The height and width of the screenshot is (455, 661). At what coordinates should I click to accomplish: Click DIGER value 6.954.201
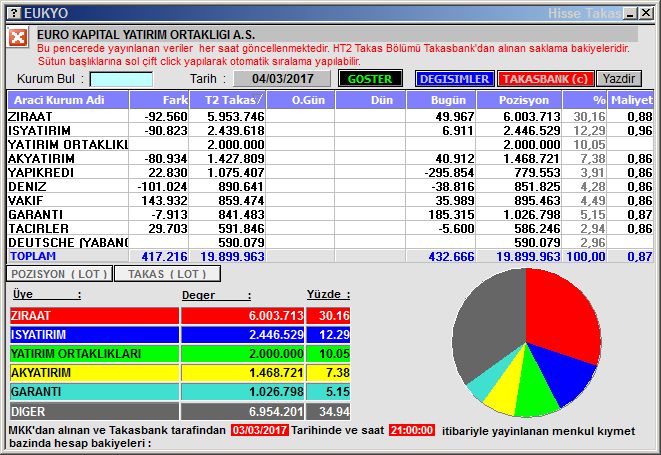tap(276, 412)
